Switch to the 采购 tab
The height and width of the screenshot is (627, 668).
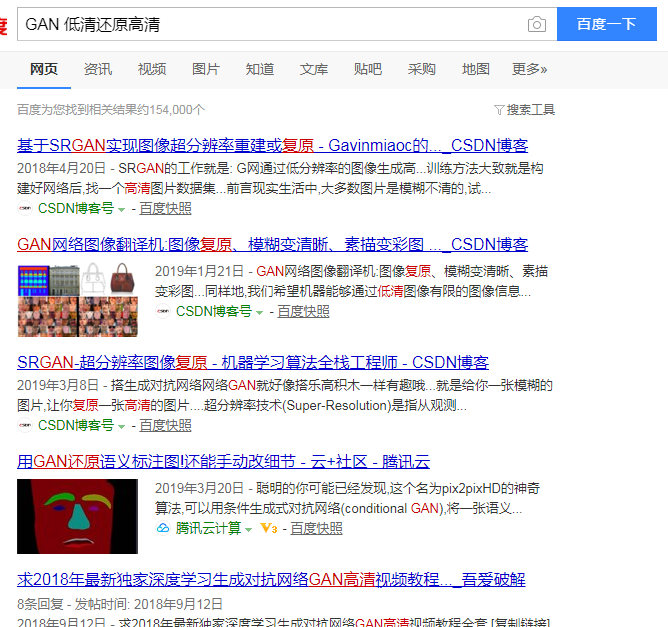421,69
